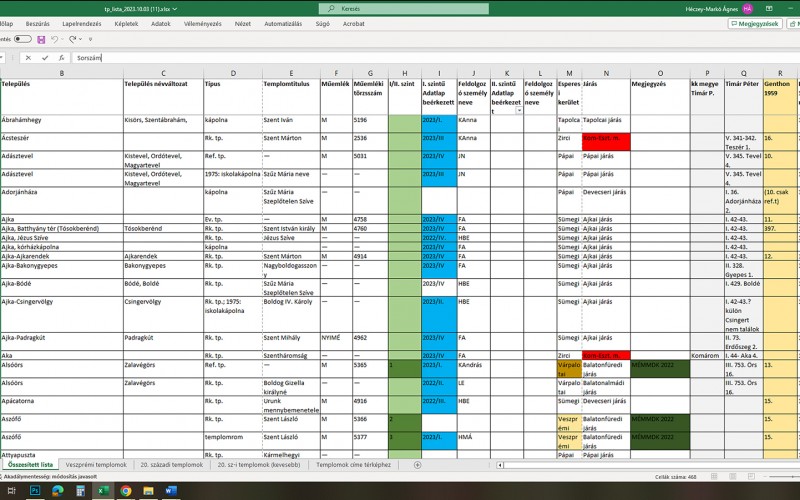The image size is (800, 500).
Task: Click the Megjegyzések button
Action: (x=755, y=24)
